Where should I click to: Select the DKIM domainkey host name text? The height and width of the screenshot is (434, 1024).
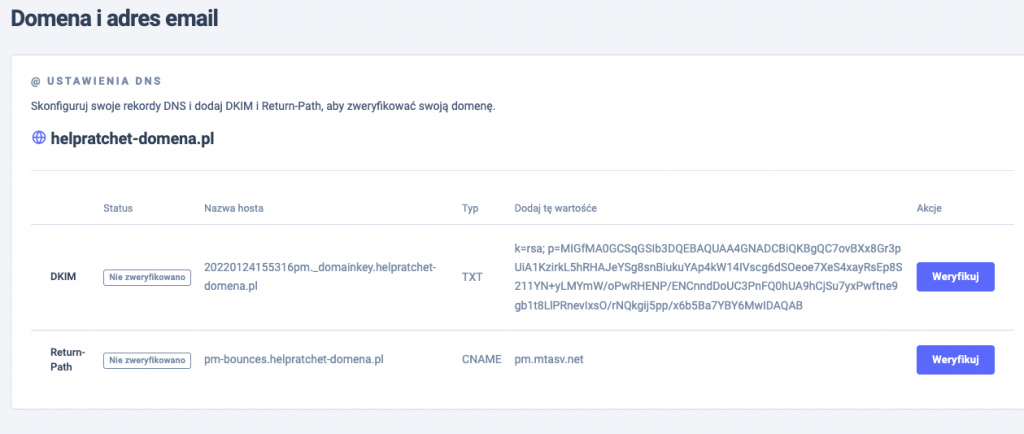click(x=319, y=276)
